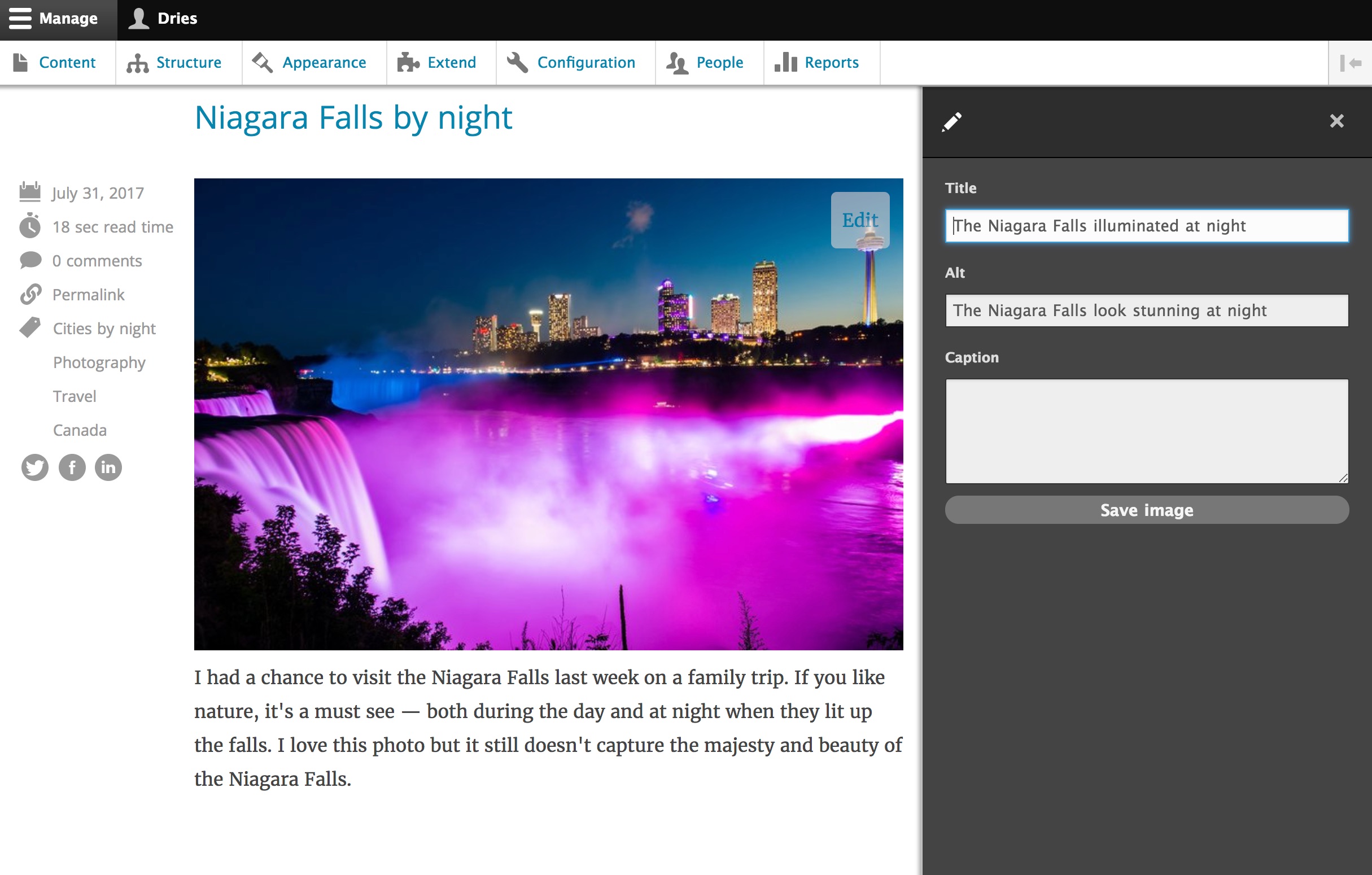
Task: Close the image edit panel
Action: point(1337,121)
